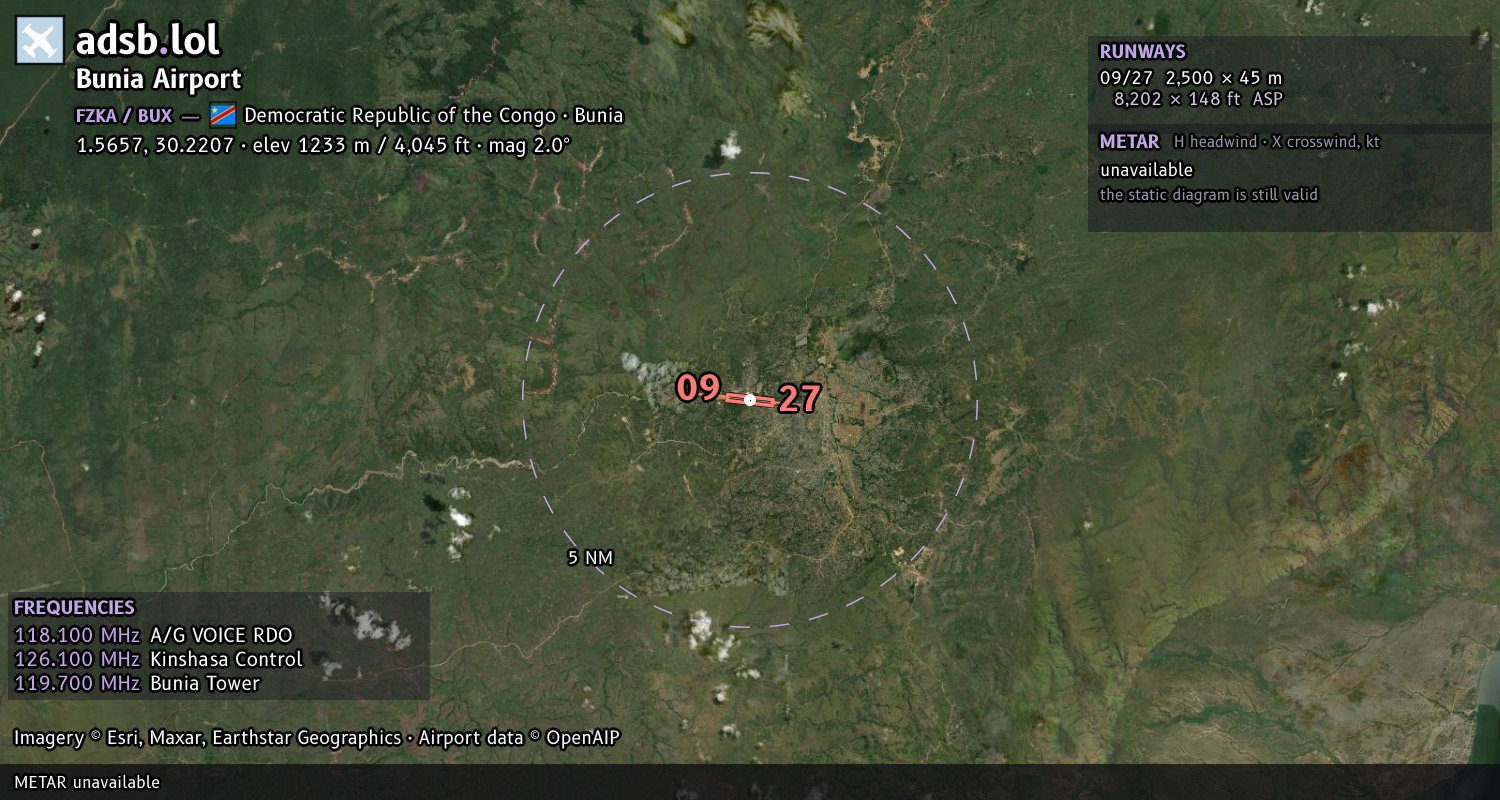Click the runway 09 end label
The image size is (1500, 800).
pyautogui.click(x=698, y=388)
